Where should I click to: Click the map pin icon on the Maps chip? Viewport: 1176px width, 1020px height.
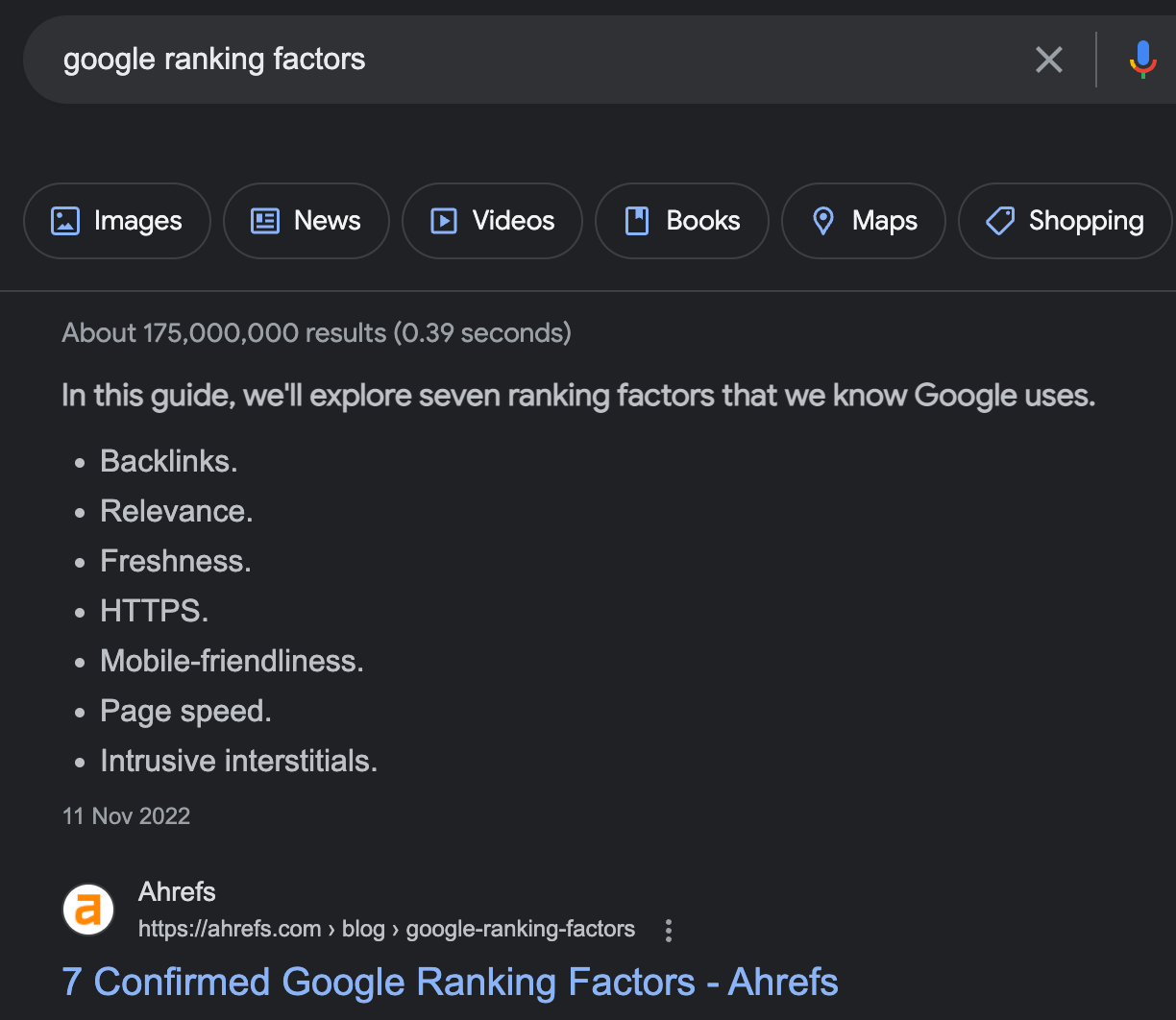point(823,221)
